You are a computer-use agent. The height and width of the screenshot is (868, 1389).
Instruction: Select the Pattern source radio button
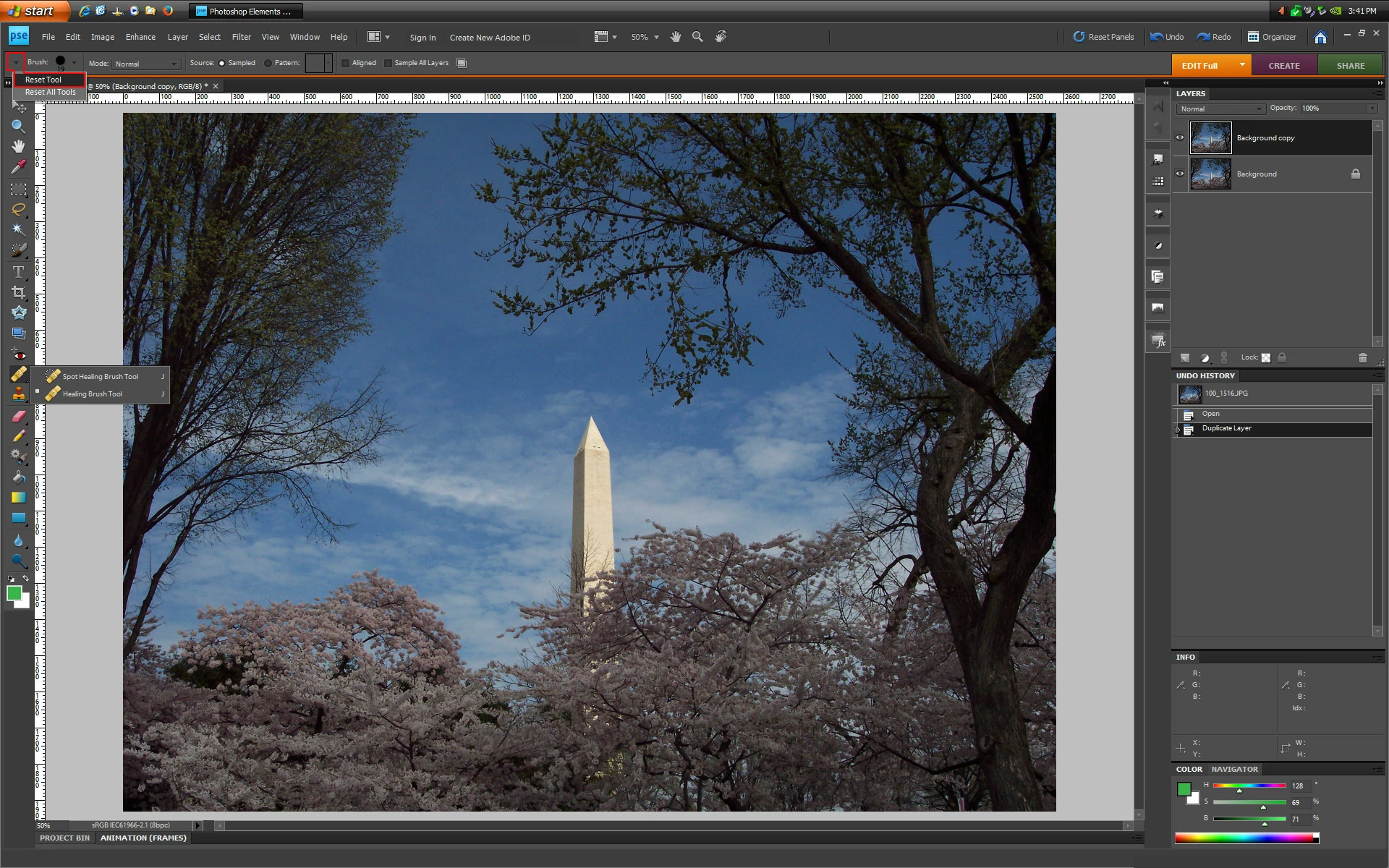[x=268, y=63]
